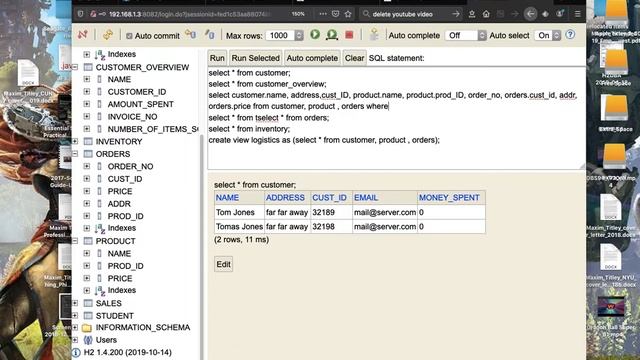
Task: Click the INVENTORY table icon
Action: [x=88, y=141]
